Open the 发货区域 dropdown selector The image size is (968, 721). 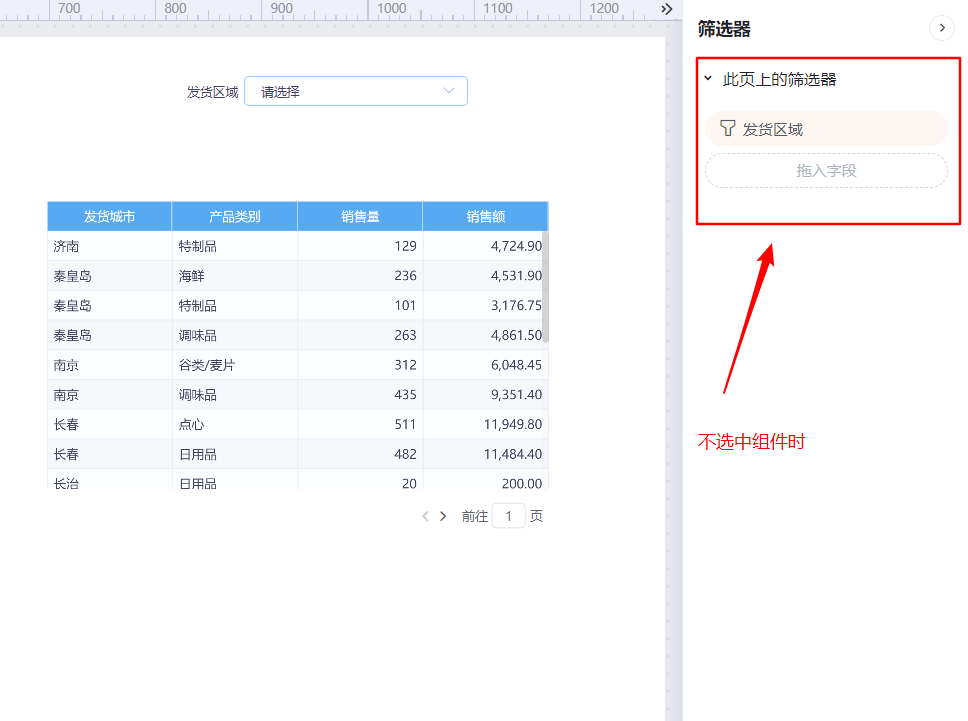pyautogui.click(x=356, y=91)
